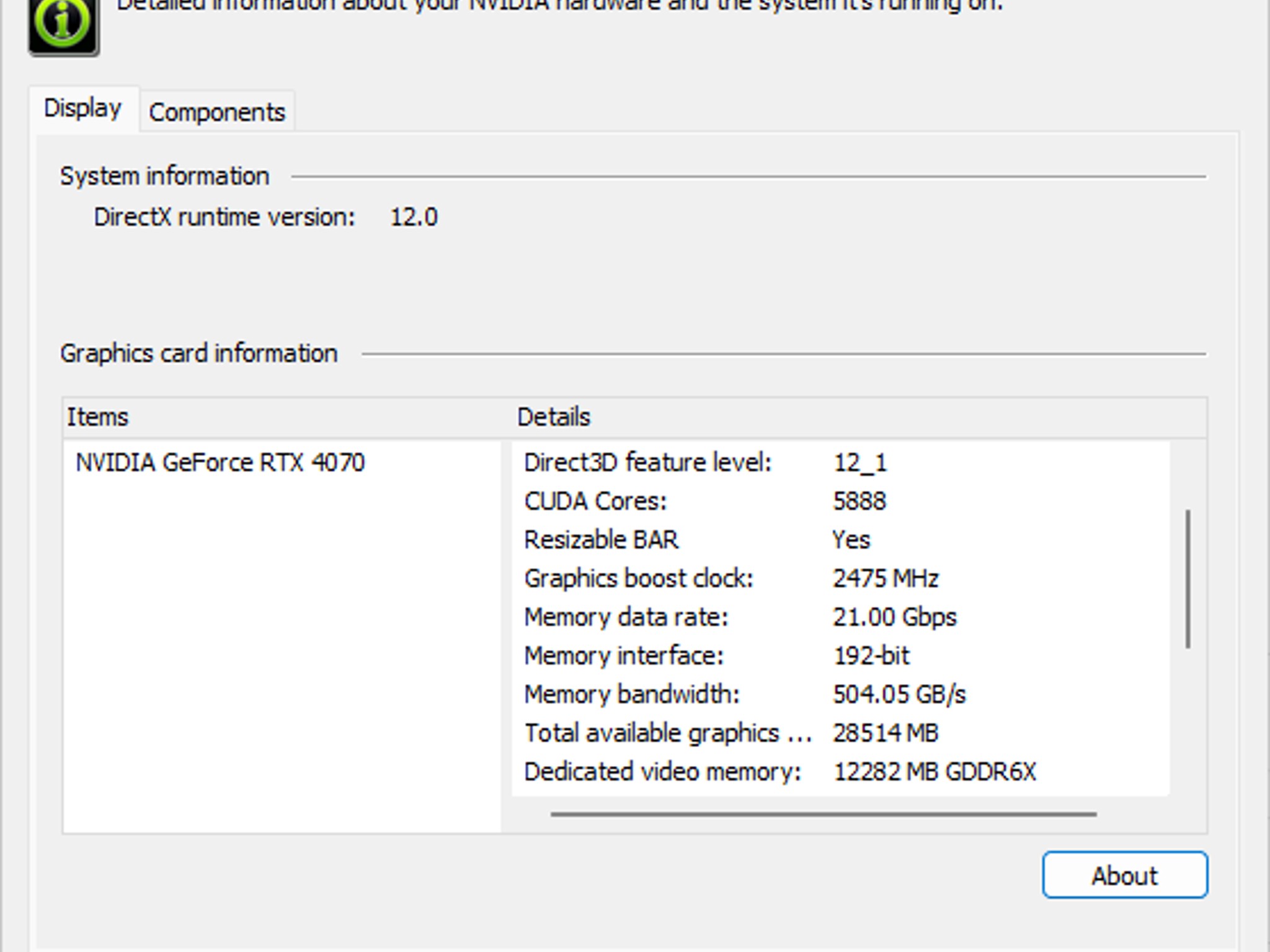Select the Memory interface label

(624, 656)
